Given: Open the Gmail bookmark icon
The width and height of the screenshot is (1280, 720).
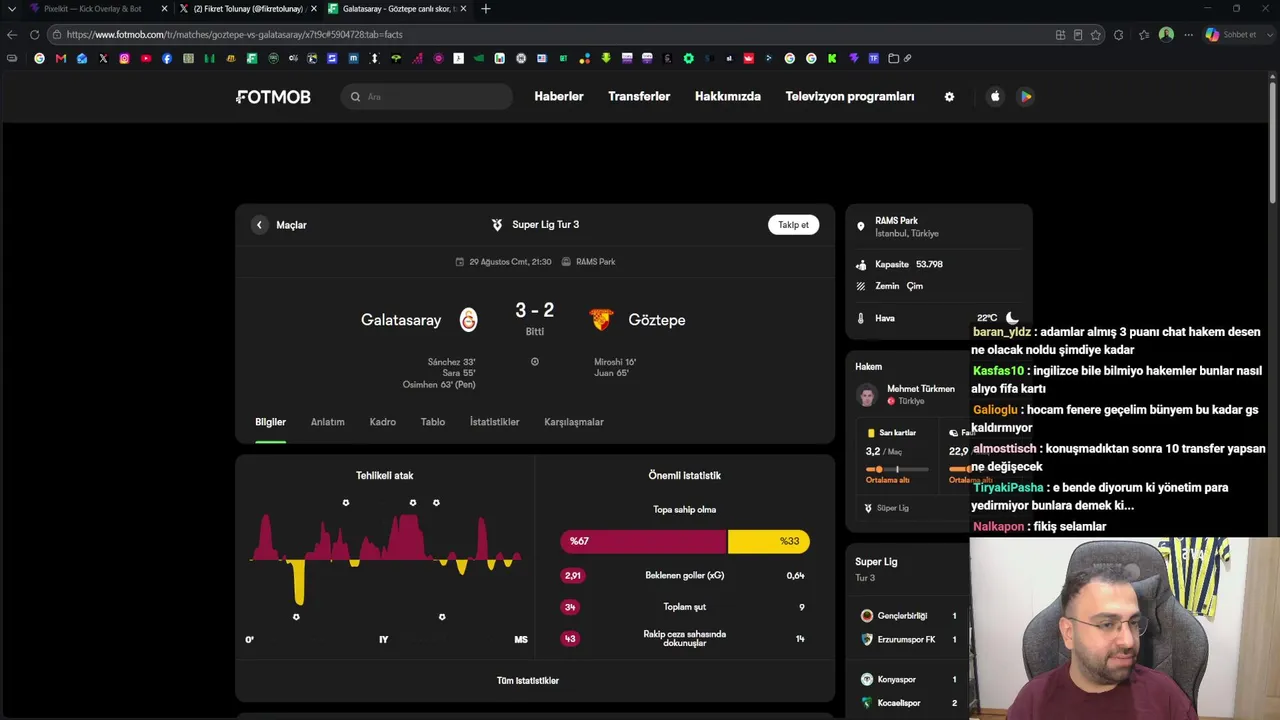Looking at the screenshot, I should point(61,58).
